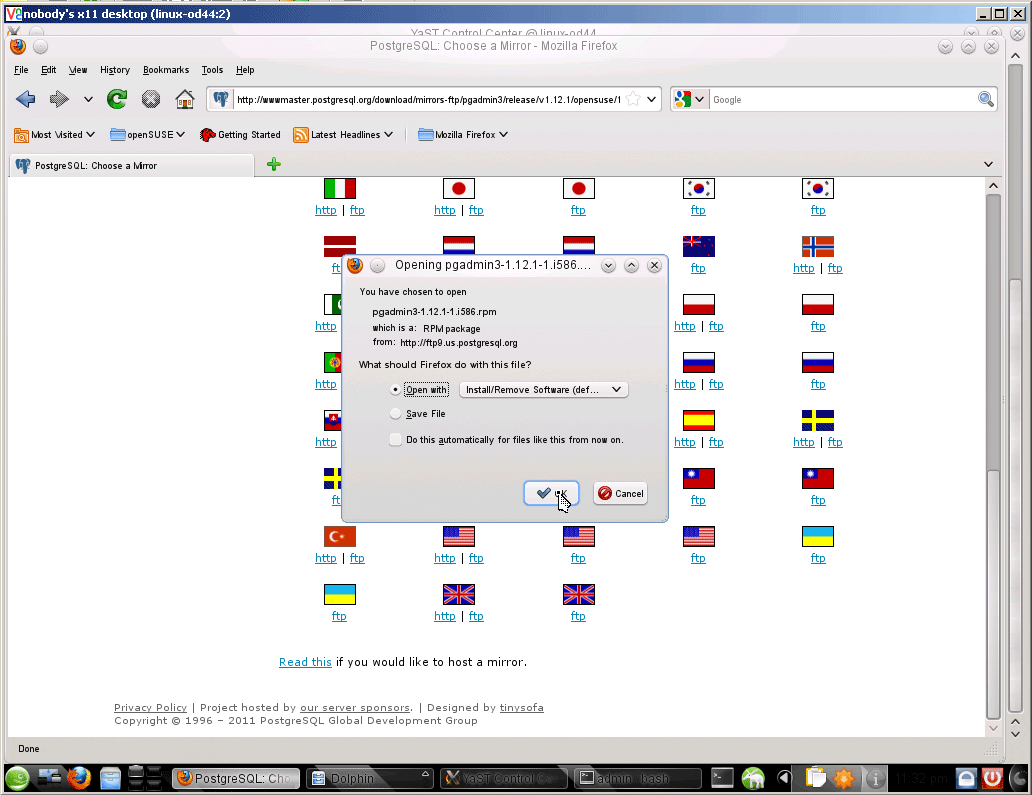Click into the URL address field
Viewport: 1032px width, 795px height.
[428, 99]
